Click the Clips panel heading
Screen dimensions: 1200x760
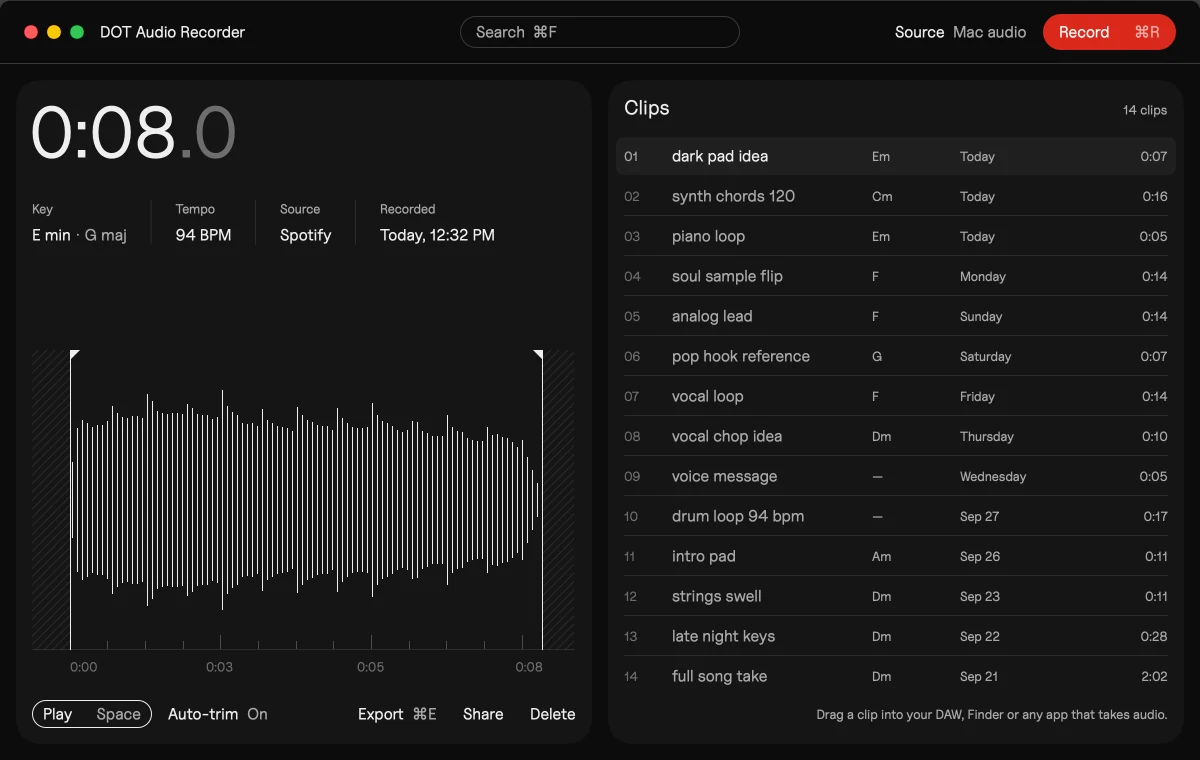tap(647, 108)
